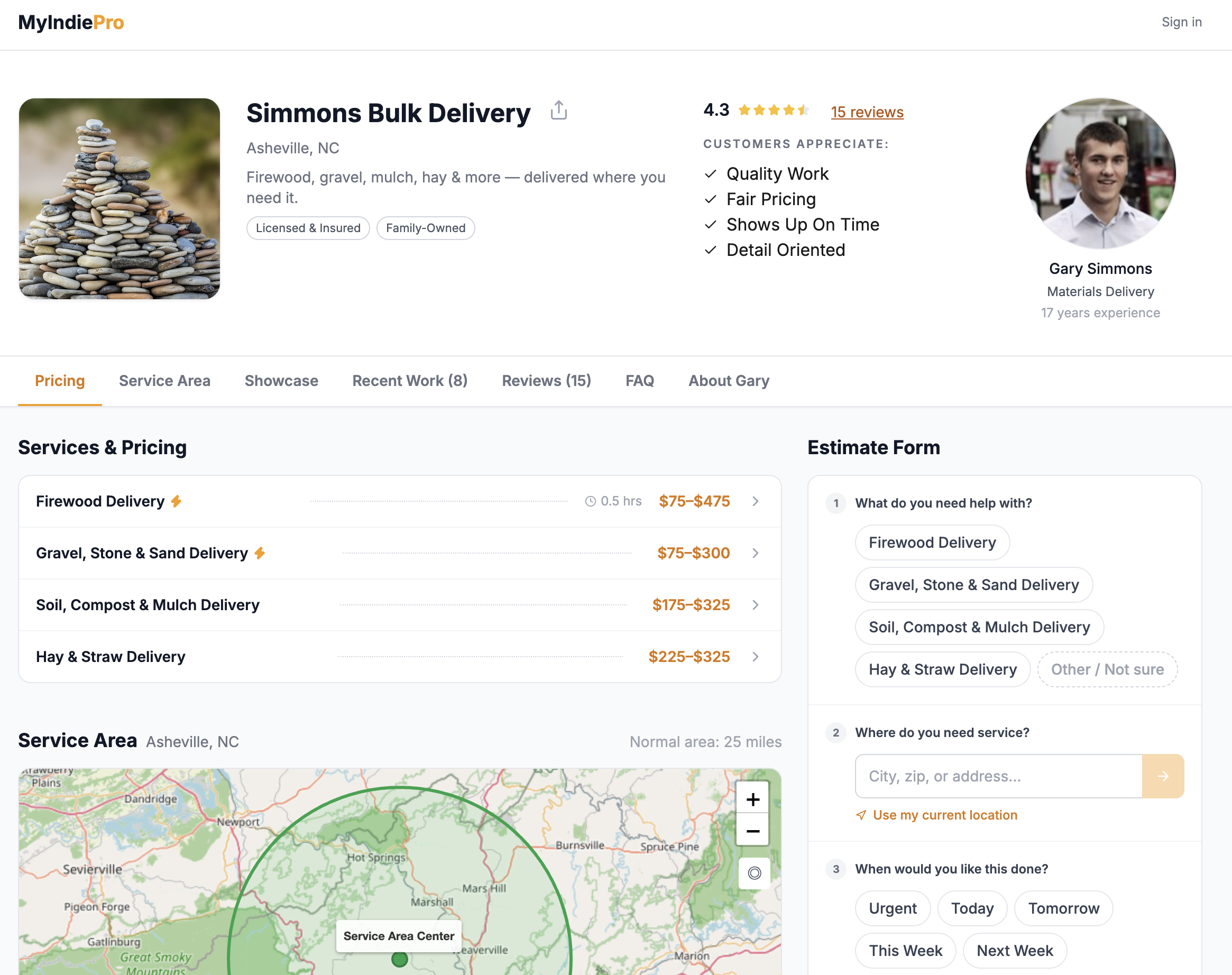Select the This Week timing option
The image size is (1232, 975).
coord(905,951)
